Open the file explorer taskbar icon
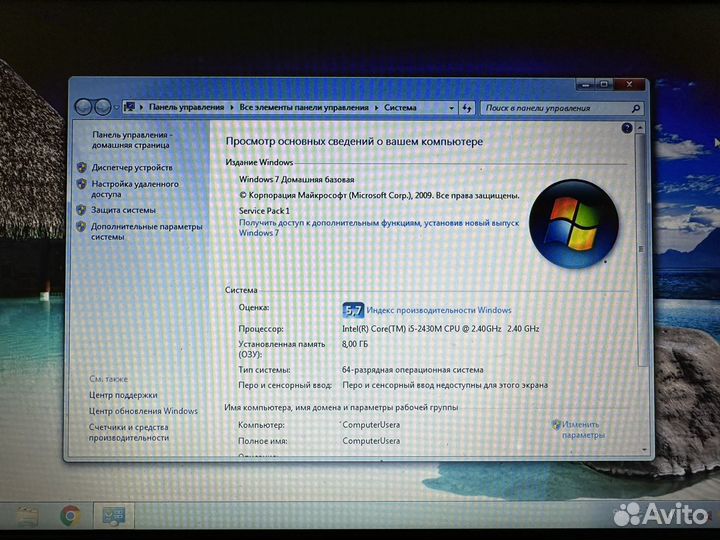The height and width of the screenshot is (540, 720). 25,516
